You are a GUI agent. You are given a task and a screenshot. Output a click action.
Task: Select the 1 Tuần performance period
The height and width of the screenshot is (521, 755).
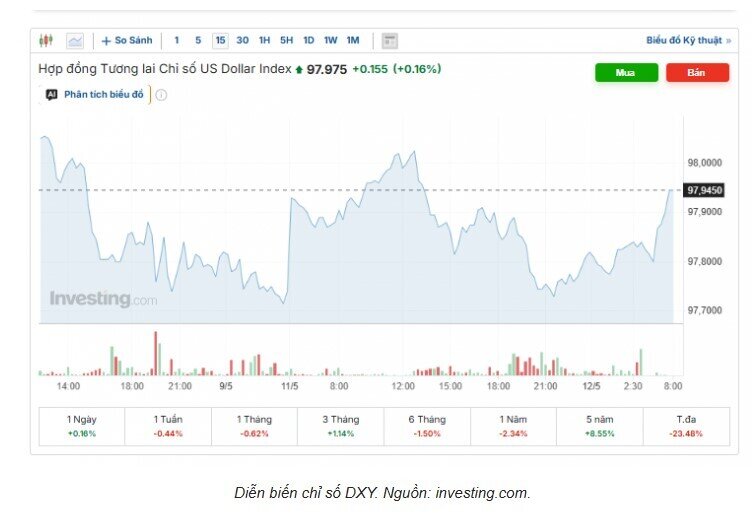point(168,426)
